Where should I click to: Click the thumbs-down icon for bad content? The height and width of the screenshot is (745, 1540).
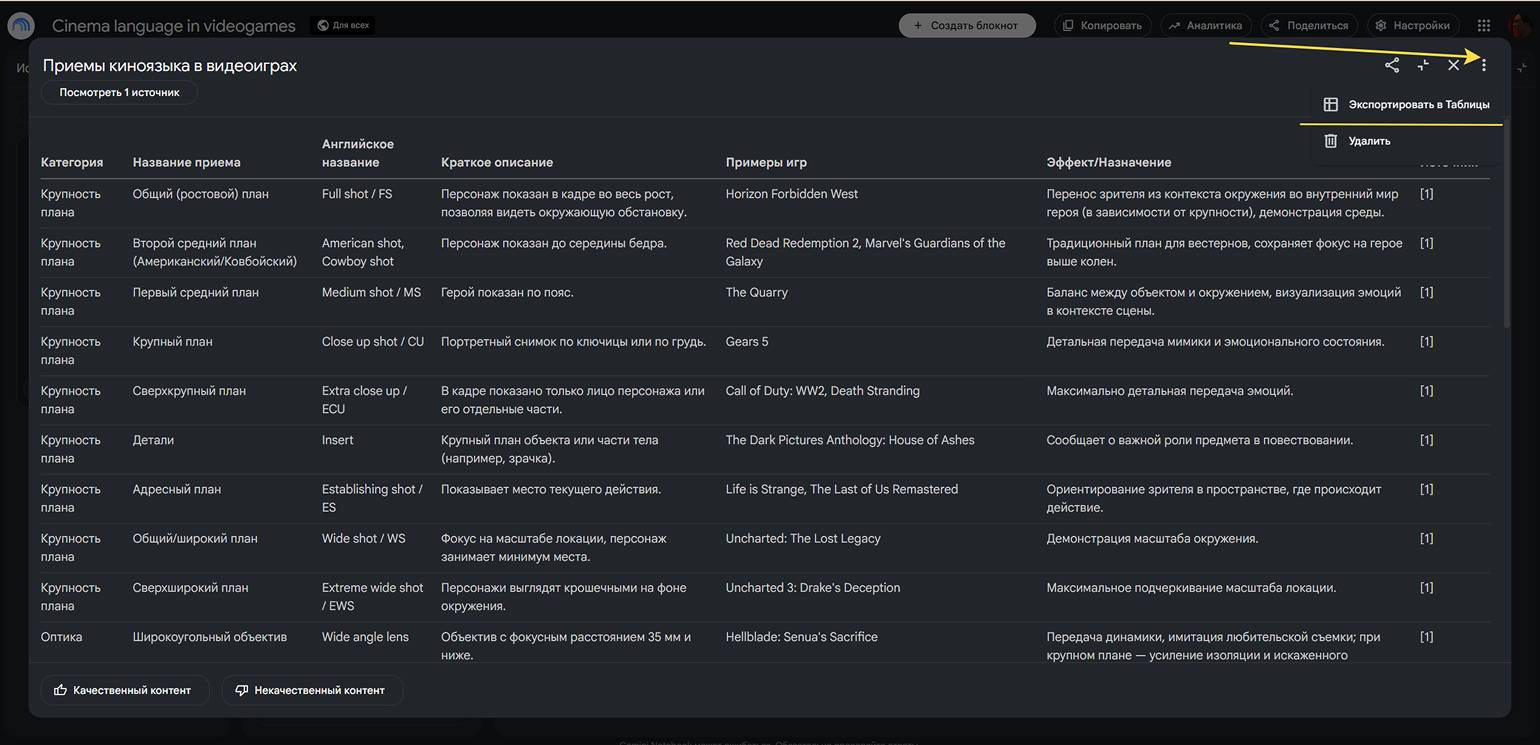click(x=241, y=690)
